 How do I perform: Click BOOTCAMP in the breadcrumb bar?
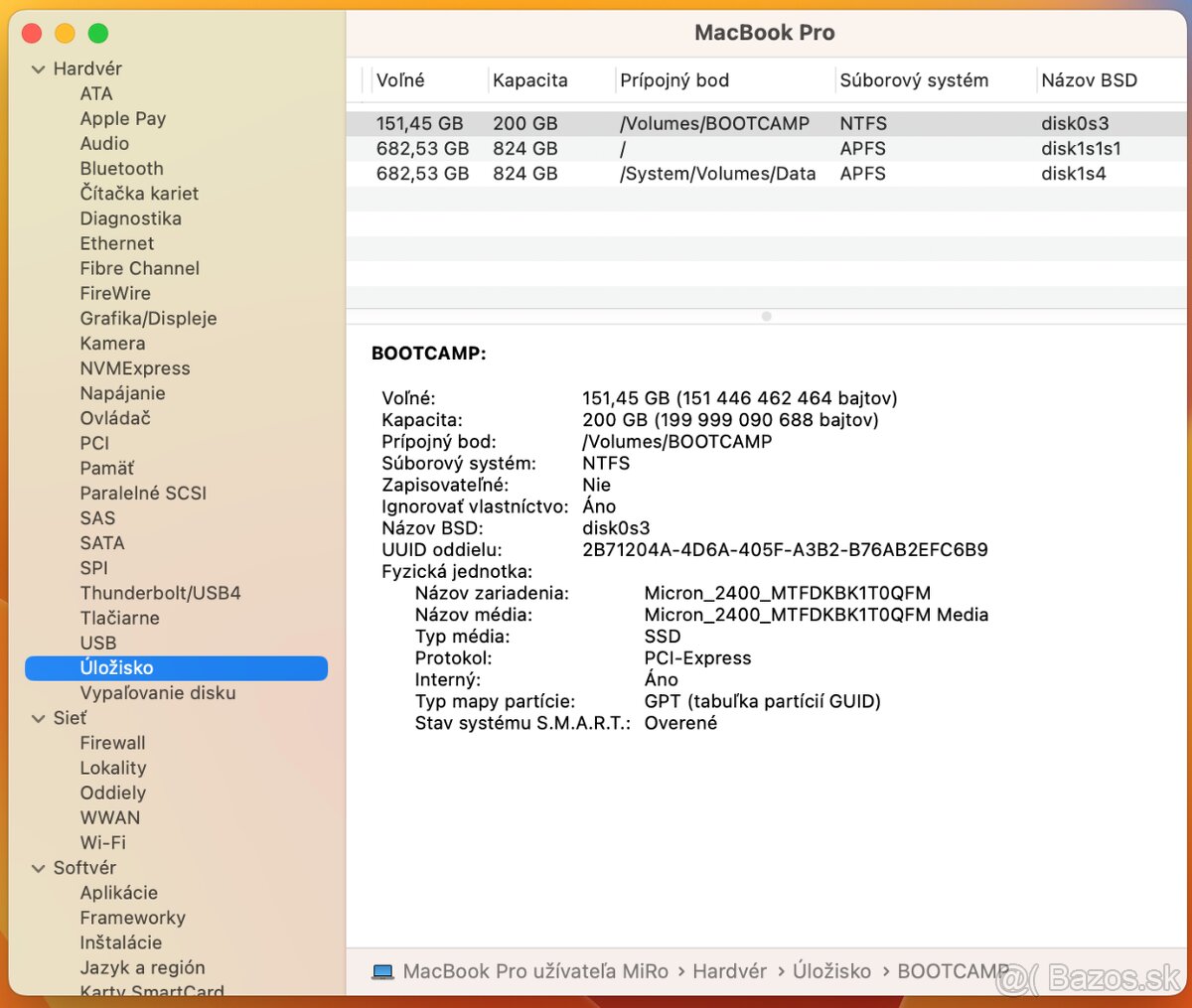[x=954, y=971]
